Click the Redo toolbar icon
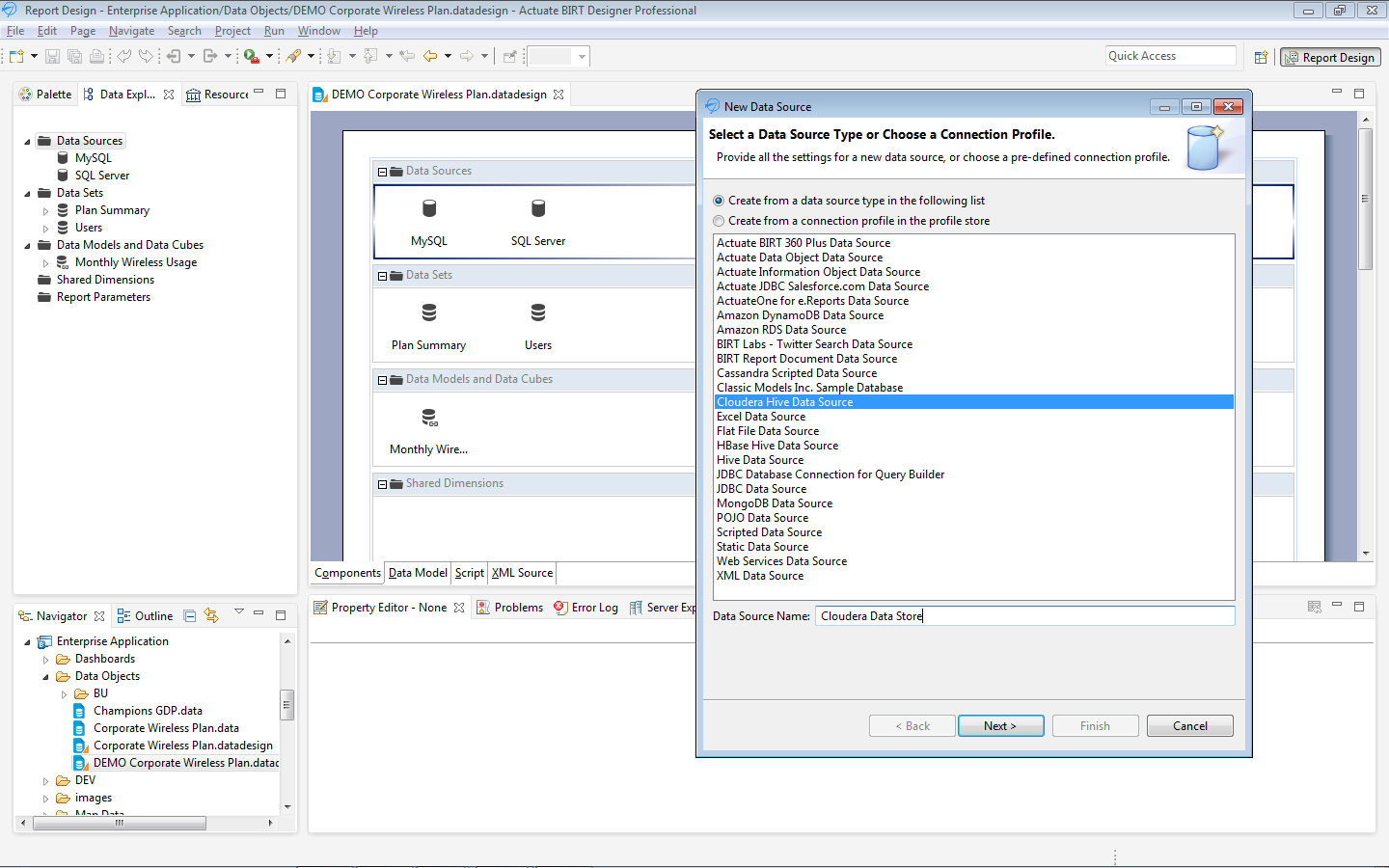The image size is (1389, 868). point(146,56)
